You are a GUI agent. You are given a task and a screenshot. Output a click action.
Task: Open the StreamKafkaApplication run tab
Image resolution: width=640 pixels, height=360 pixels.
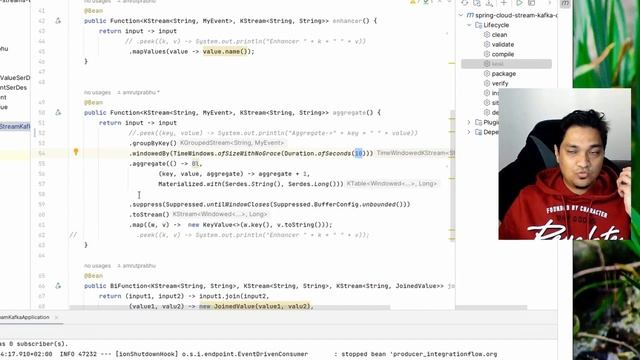[x=25, y=317]
